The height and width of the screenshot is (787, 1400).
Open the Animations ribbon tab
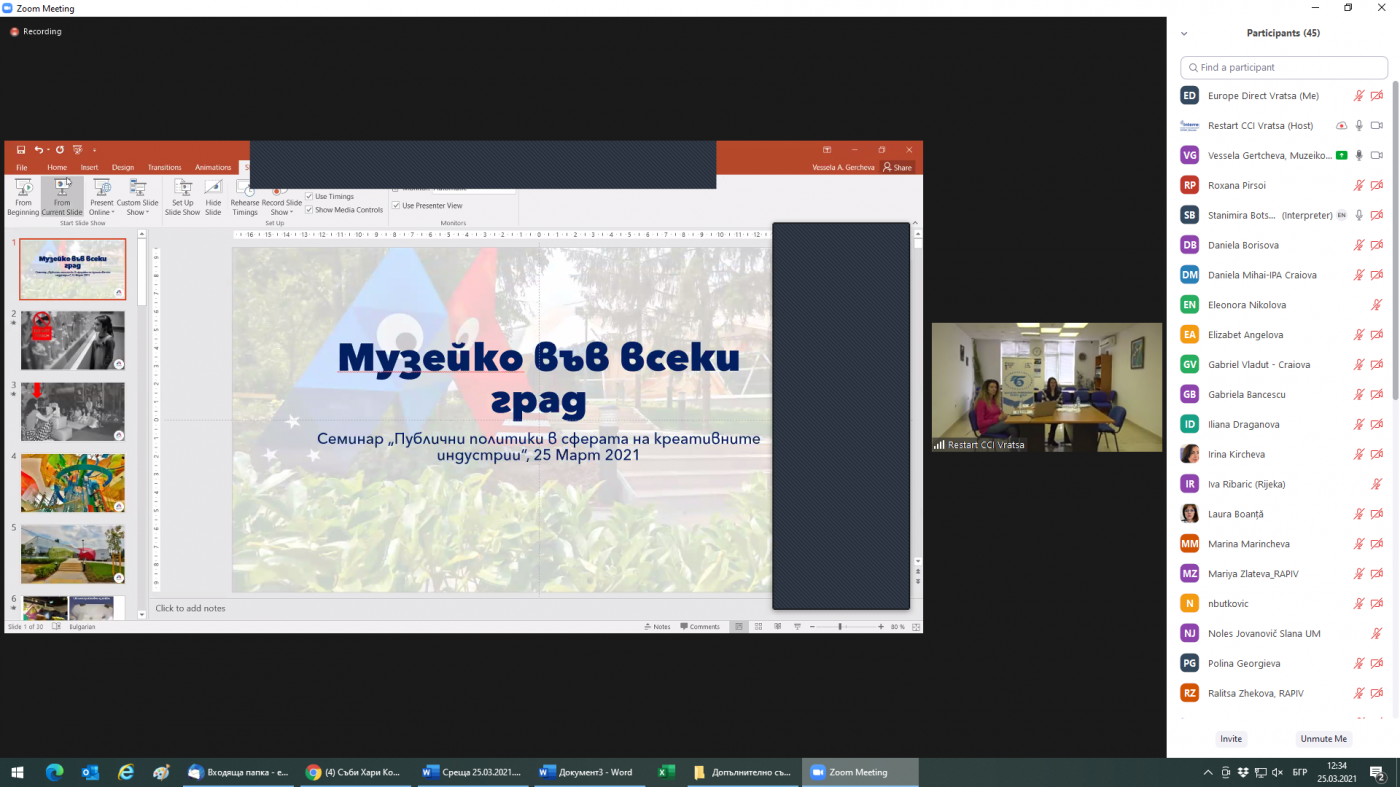213,167
